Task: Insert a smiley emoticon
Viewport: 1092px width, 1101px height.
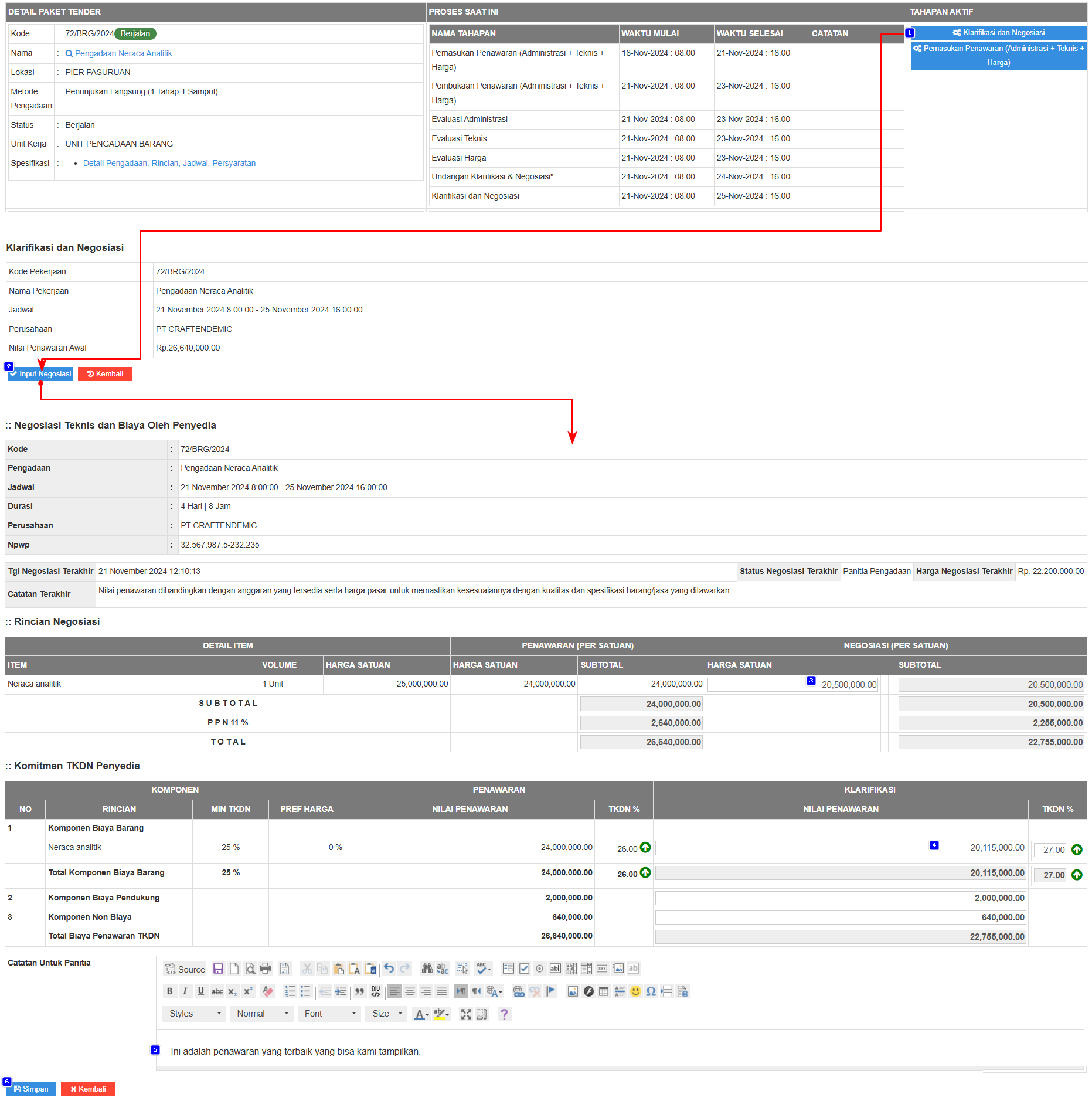Action: [635, 991]
